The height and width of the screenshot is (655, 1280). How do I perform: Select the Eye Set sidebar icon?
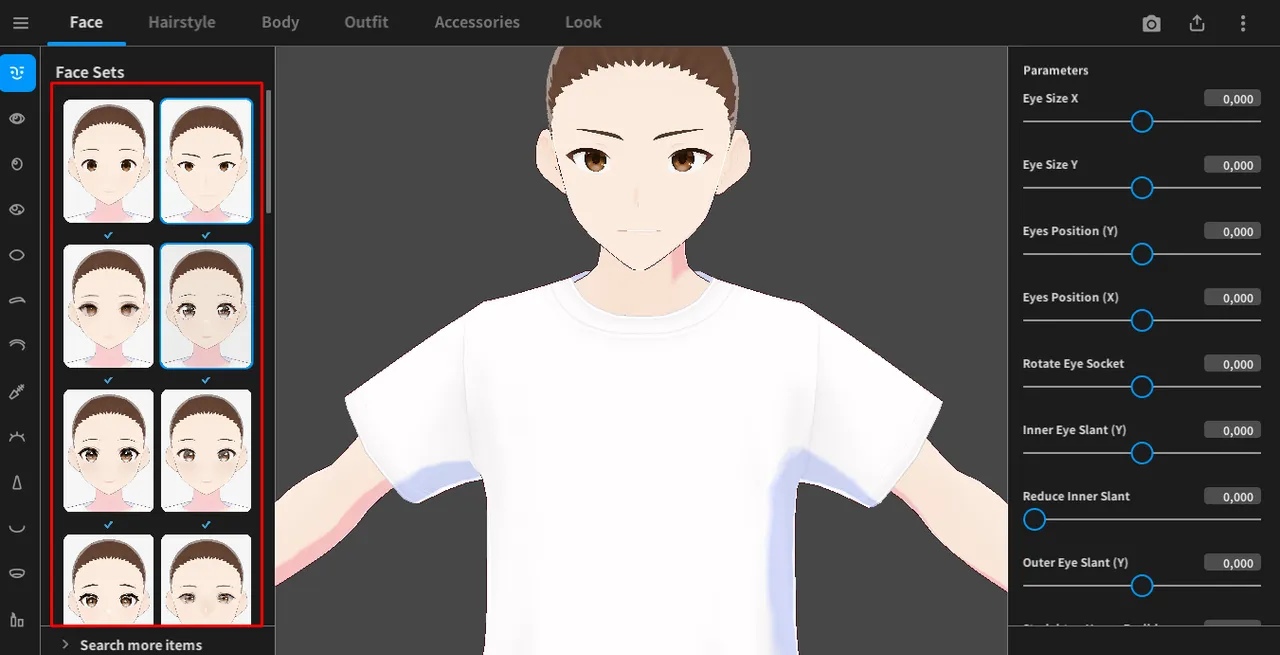point(17,119)
